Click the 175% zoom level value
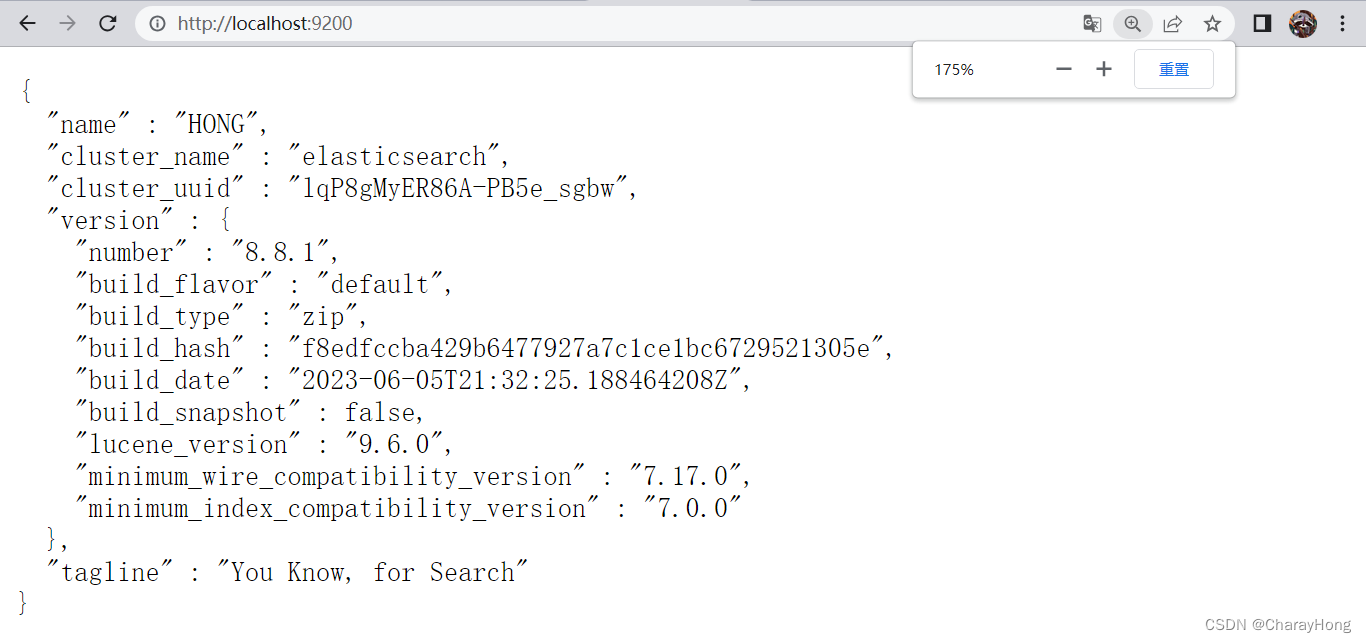Image resolution: width=1366 pixels, height=643 pixels. (x=954, y=69)
